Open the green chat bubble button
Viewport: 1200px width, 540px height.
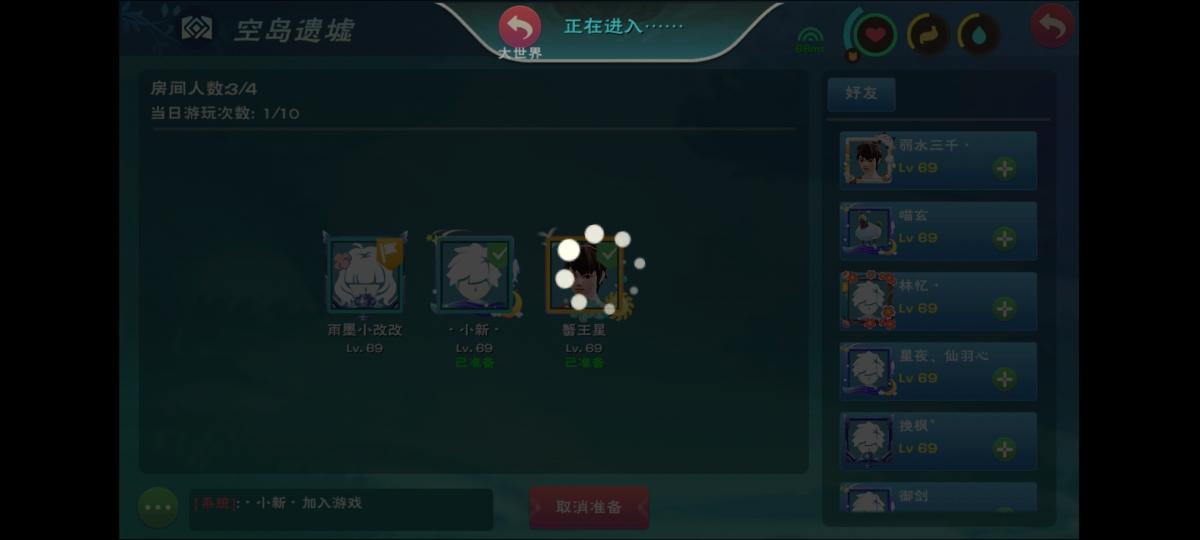pos(158,507)
